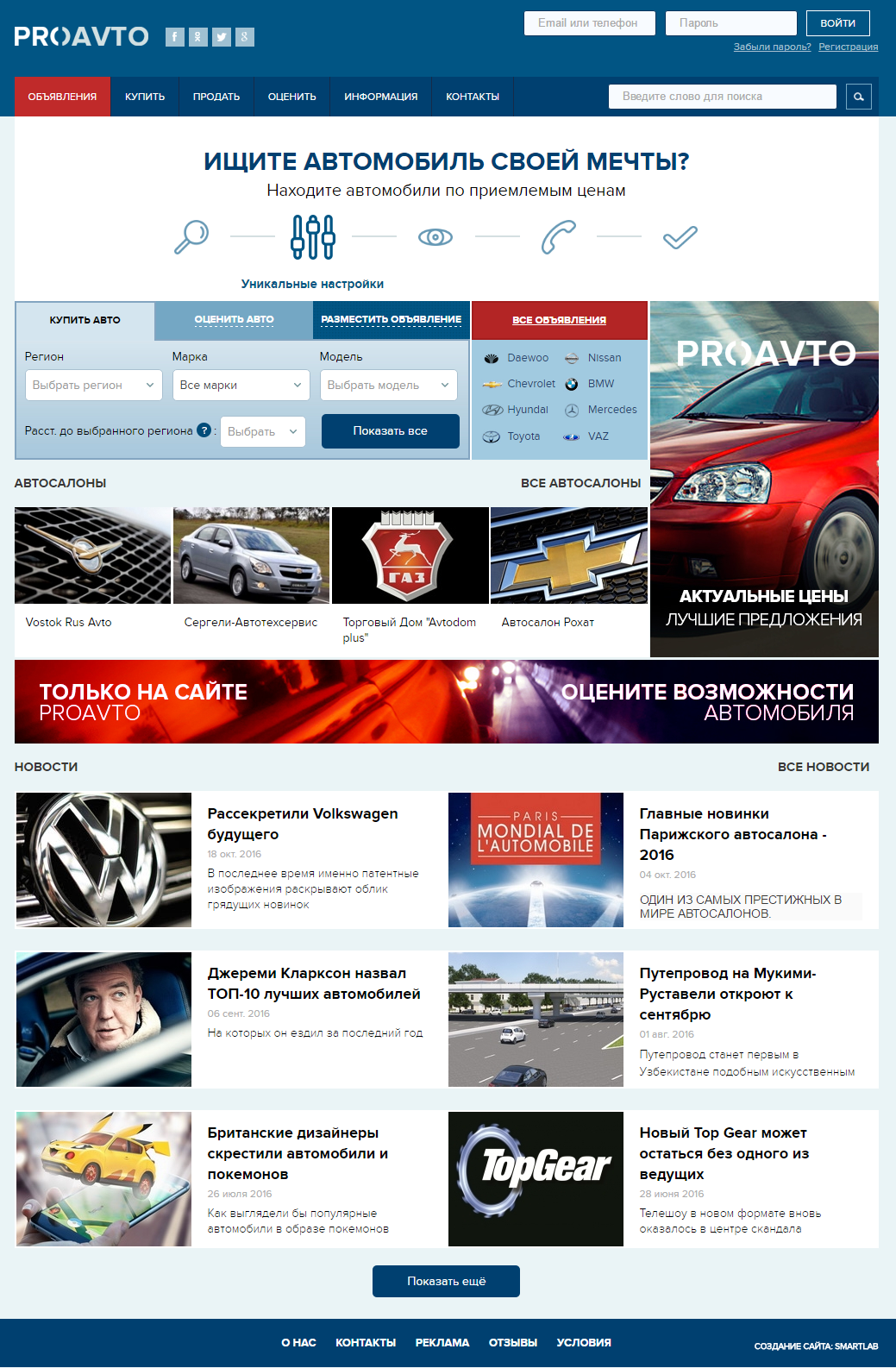Choose the Toyota brand logo
896x1368 pixels.
(x=492, y=436)
